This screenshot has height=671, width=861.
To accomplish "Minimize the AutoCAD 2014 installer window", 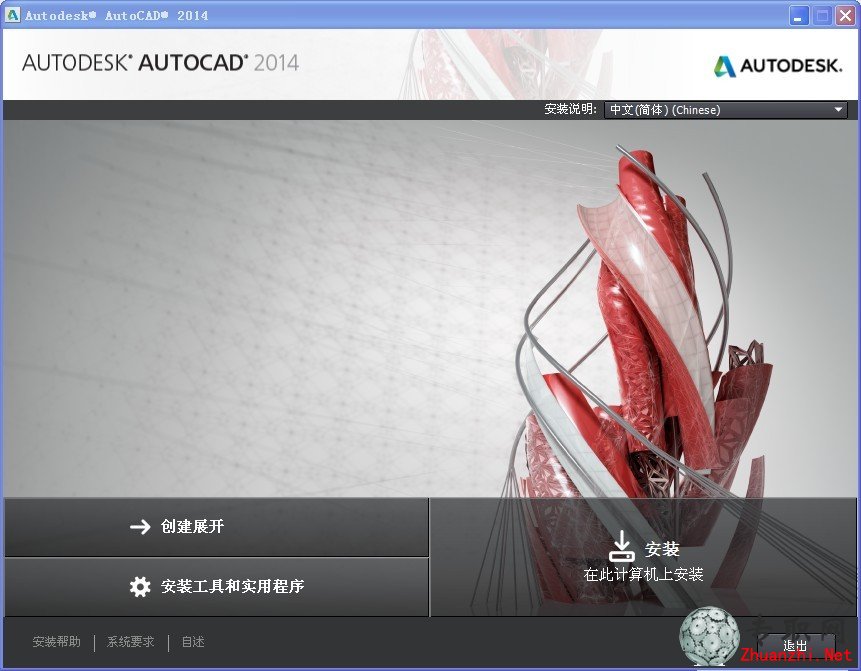I will [x=799, y=15].
